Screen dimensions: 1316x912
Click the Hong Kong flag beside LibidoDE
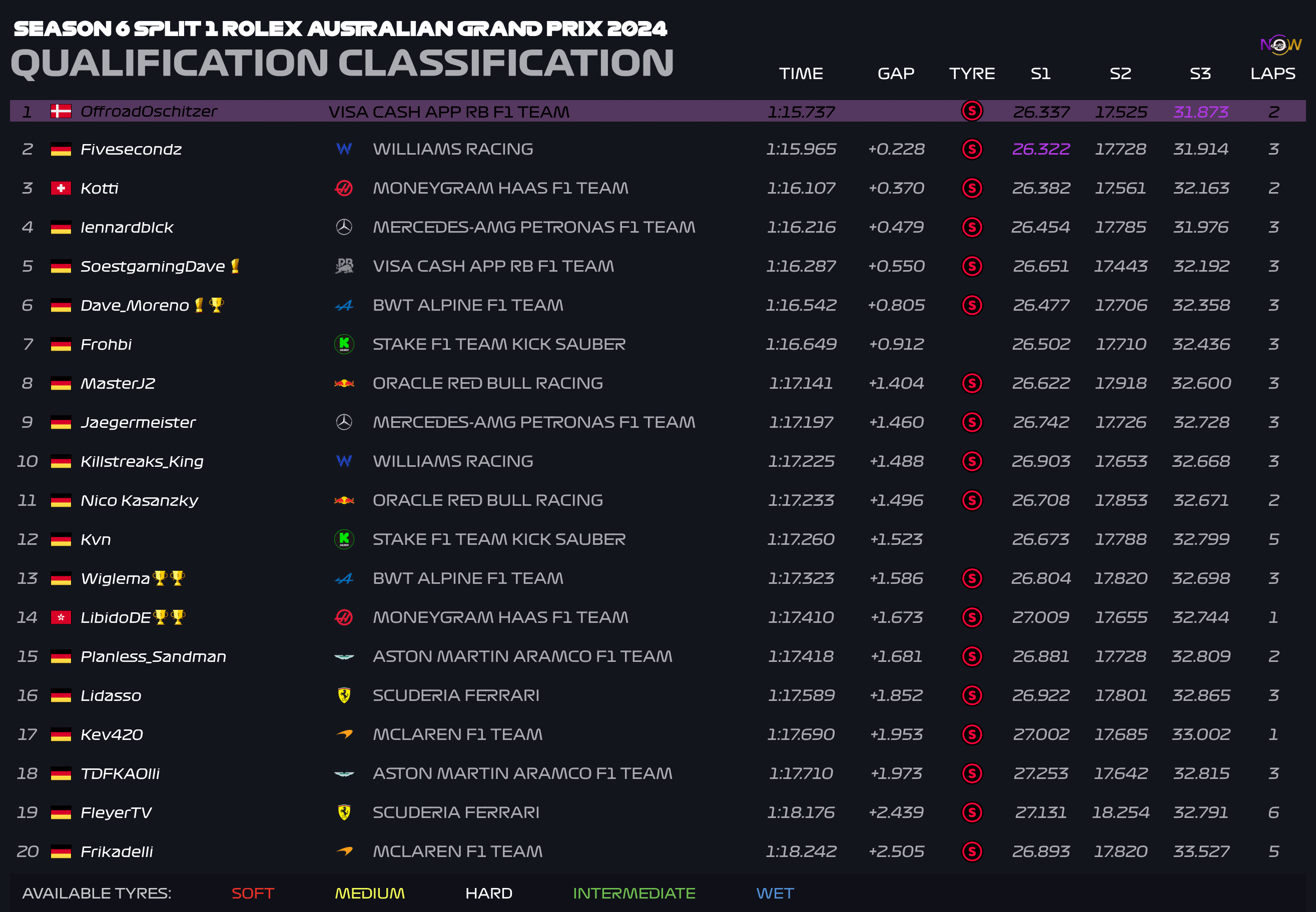(61, 617)
